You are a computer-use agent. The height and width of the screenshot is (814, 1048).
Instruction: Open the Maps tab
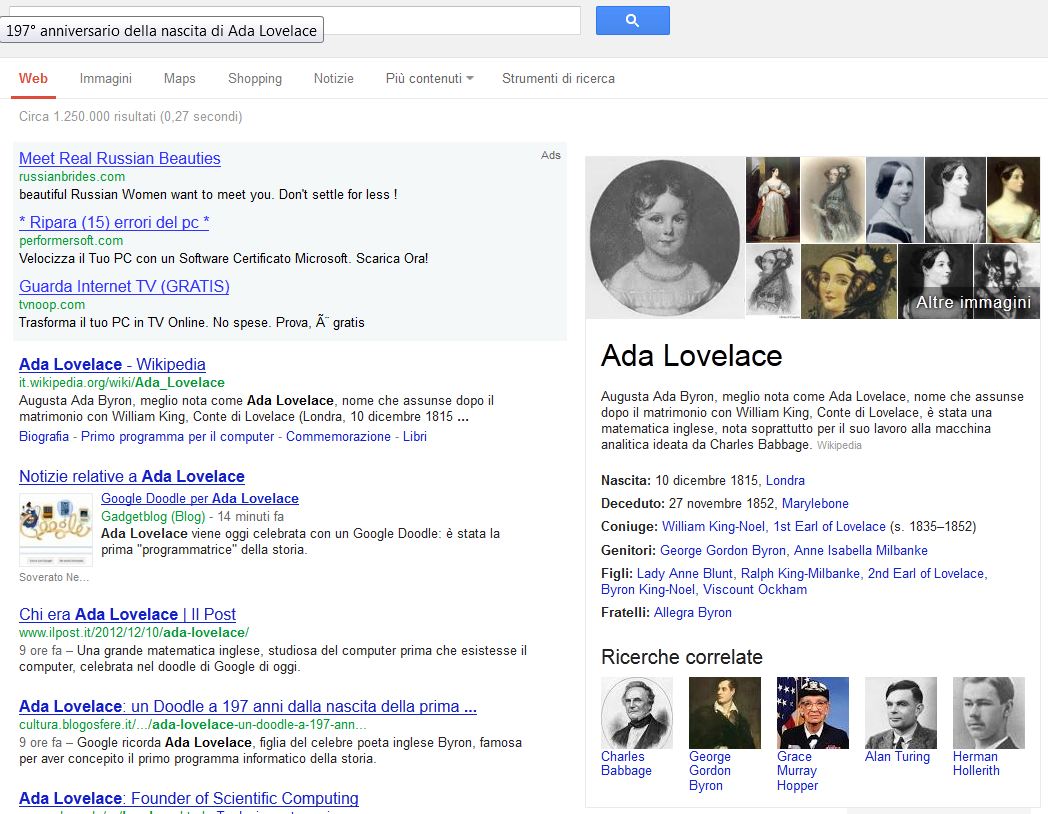pyautogui.click(x=180, y=78)
